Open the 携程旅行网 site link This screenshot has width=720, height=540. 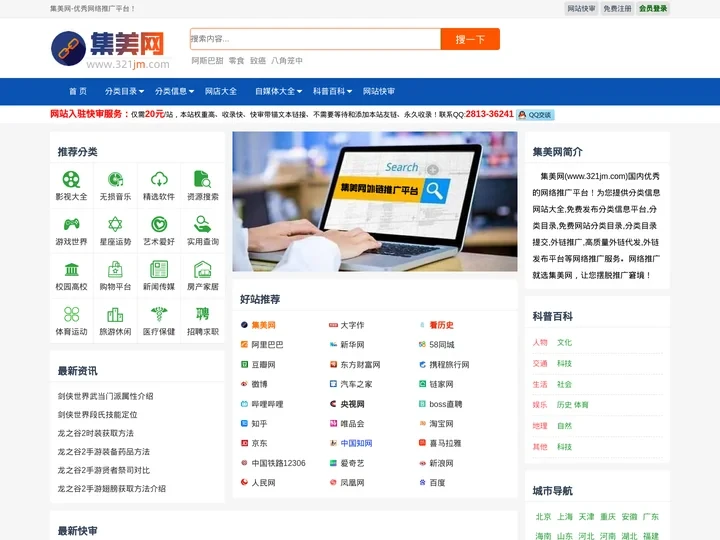(450, 365)
